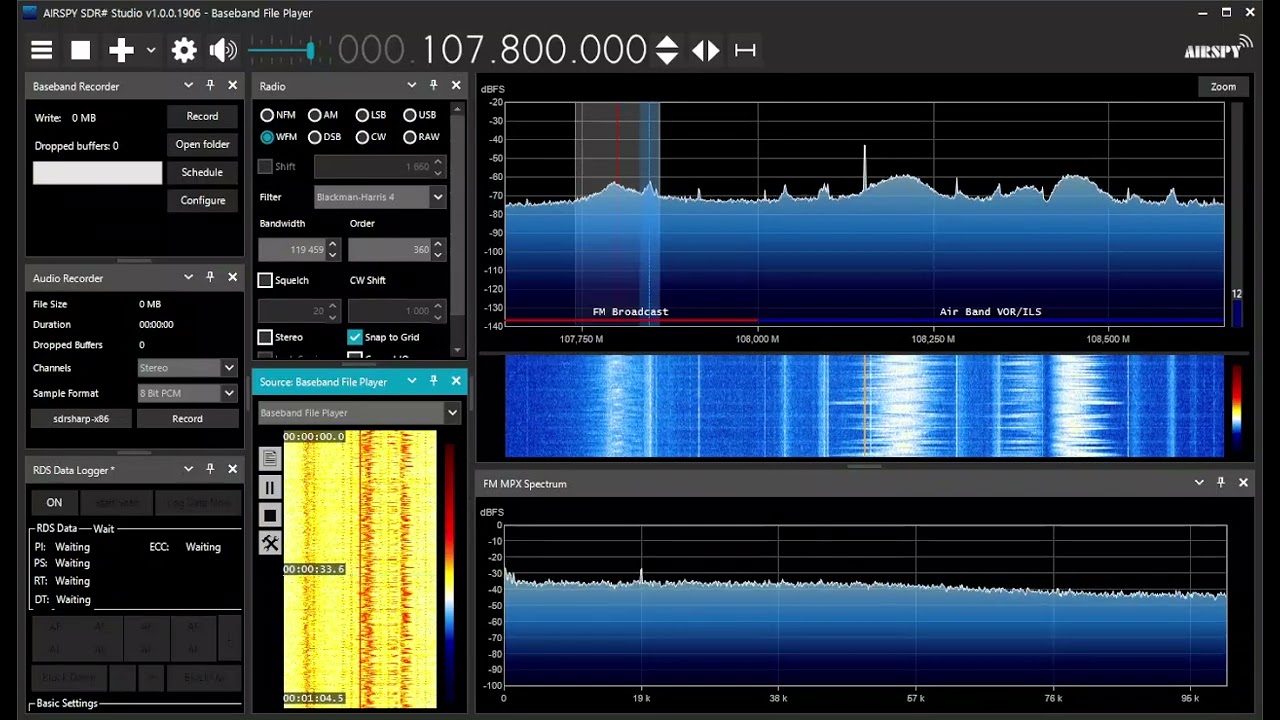
Task: Click the sdrsharp-x86 button
Action: click(x=81, y=419)
